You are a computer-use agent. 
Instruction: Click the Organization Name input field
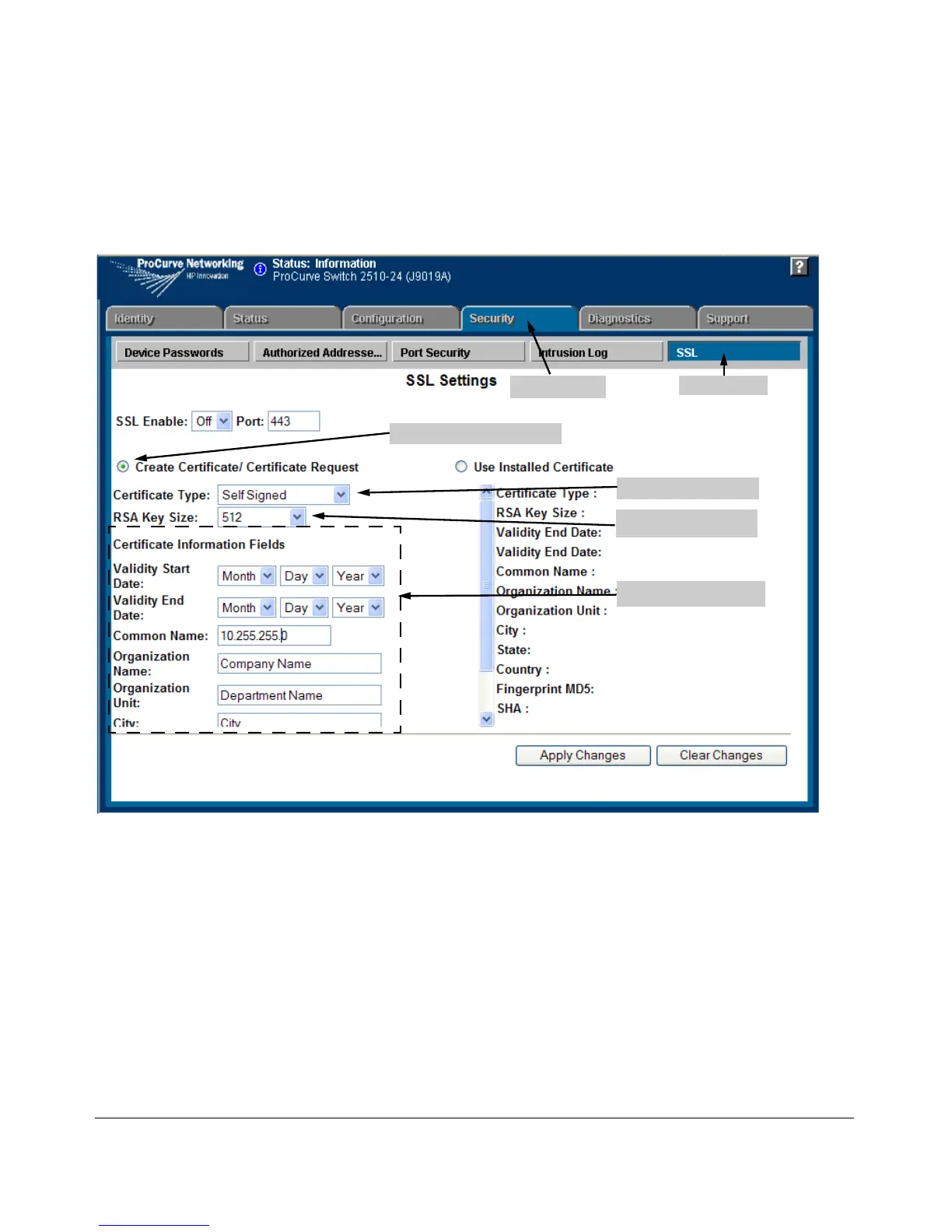[299, 663]
